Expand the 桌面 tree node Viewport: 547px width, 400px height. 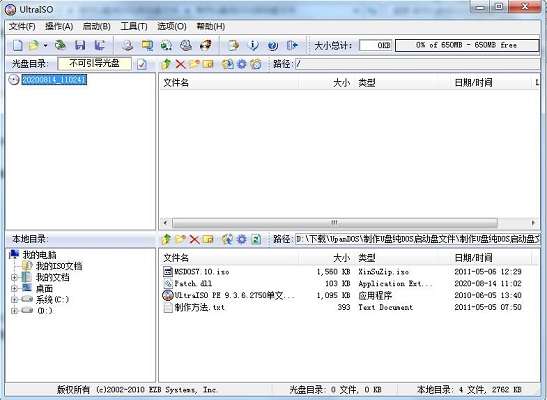click(14, 289)
